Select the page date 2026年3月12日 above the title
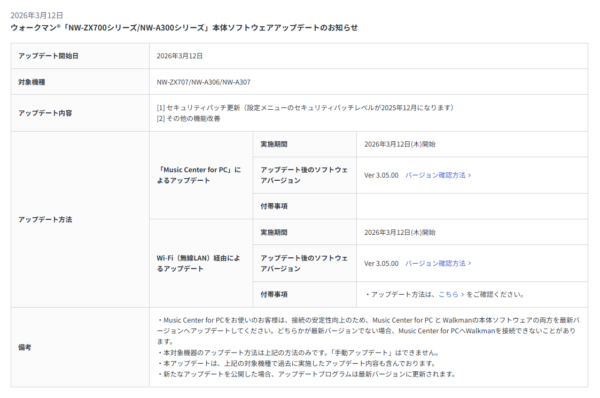 [x=37, y=15]
